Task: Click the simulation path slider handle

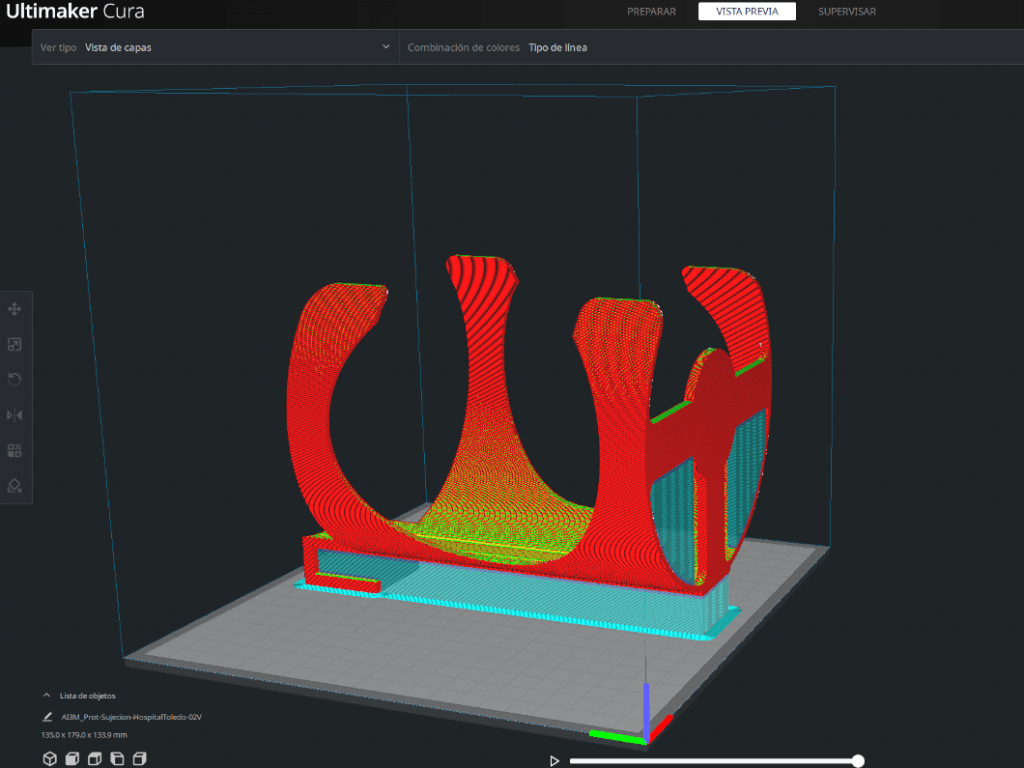Action: (x=858, y=760)
